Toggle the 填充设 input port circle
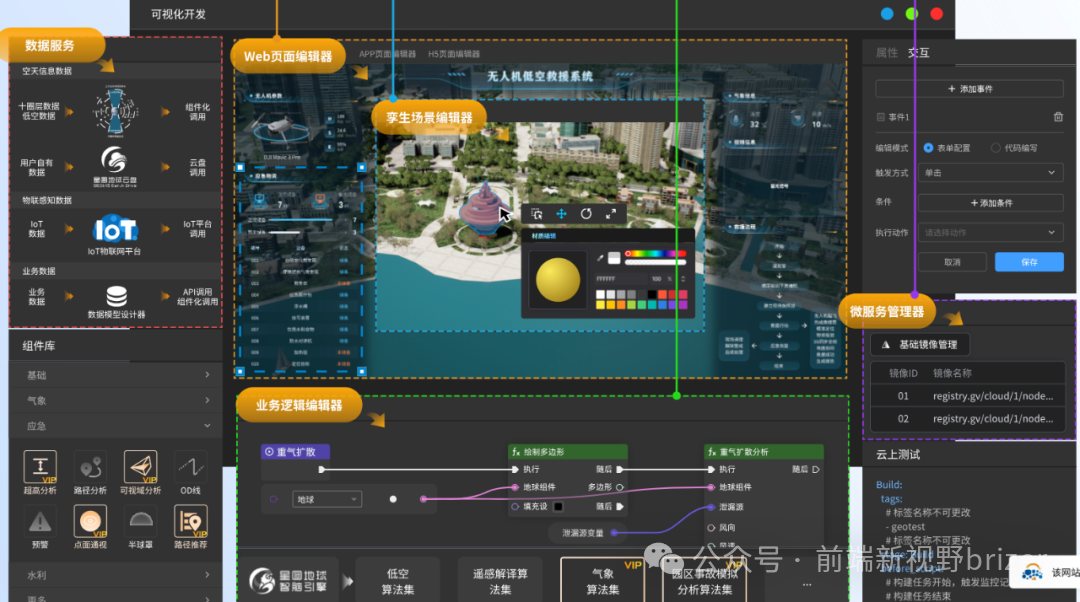The width and height of the screenshot is (1080, 602). coord(515,507)
